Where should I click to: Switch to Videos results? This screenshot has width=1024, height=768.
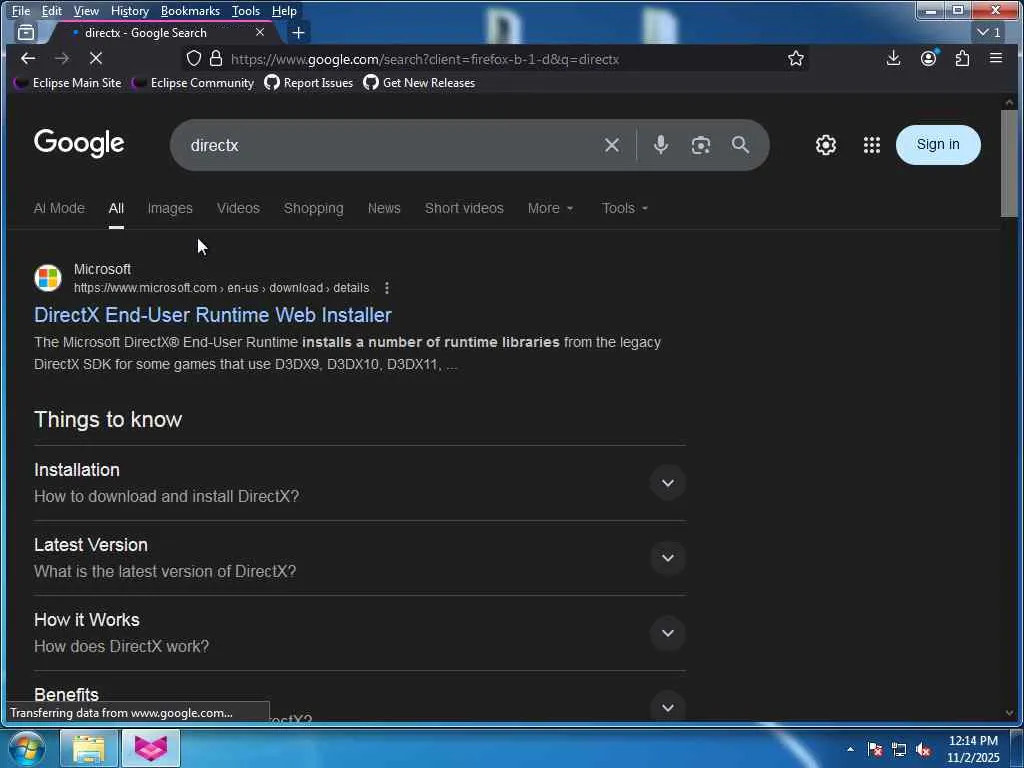238,208
